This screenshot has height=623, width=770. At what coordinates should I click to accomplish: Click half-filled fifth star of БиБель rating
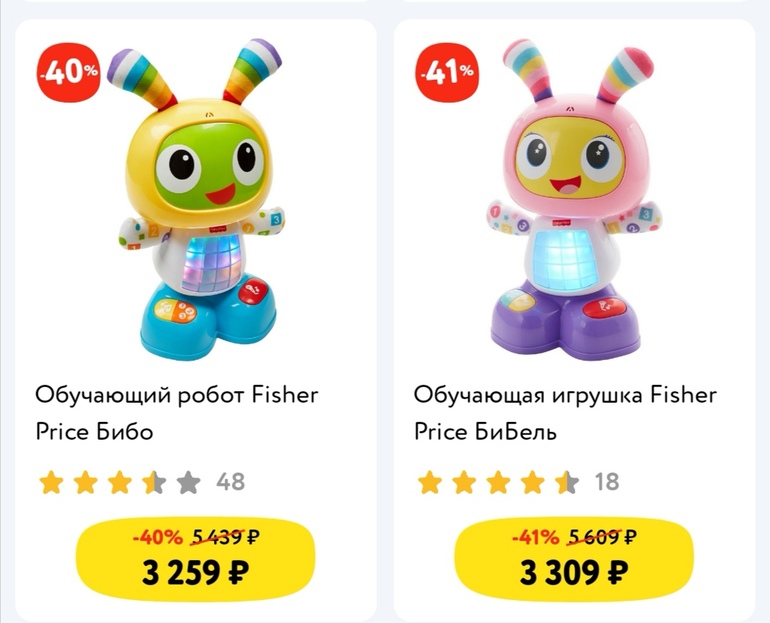pyautogui.click(x=567, y=482)
